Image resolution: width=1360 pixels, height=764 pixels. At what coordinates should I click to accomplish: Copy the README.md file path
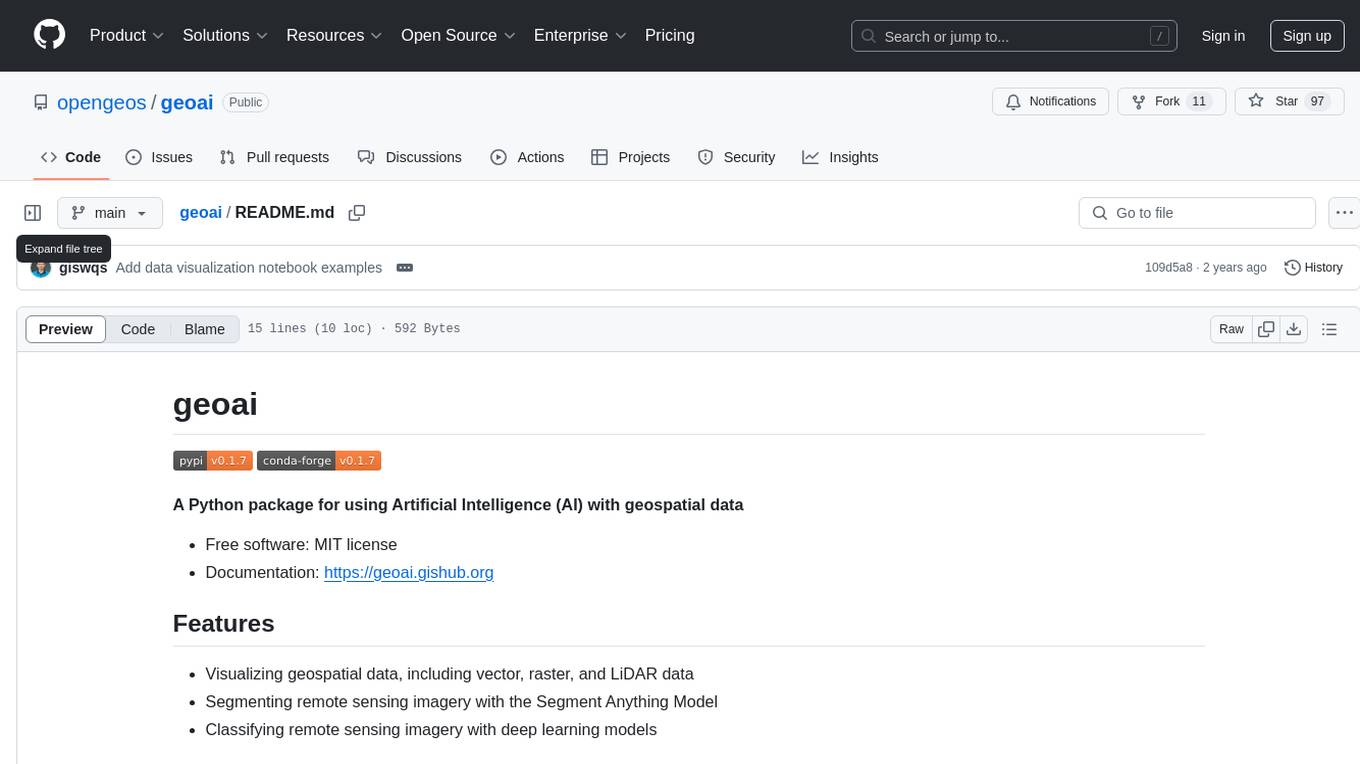(356, 213)
